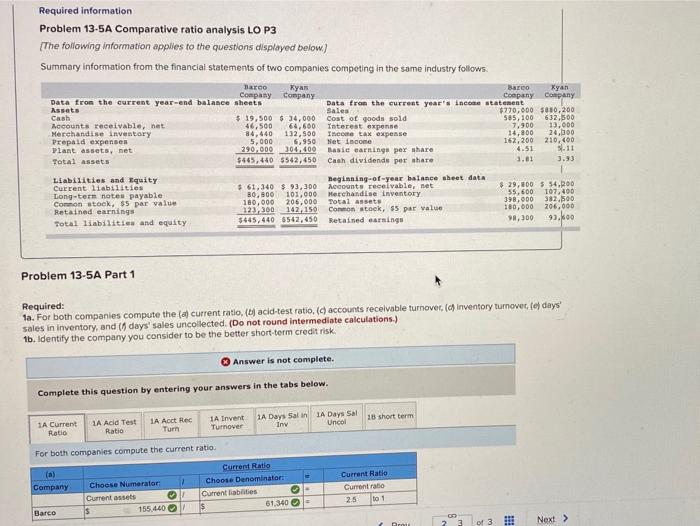Switch to 1A Acid Test Ratio tab
This screenshot has height=526, width=700.
(x=114, y=426)
